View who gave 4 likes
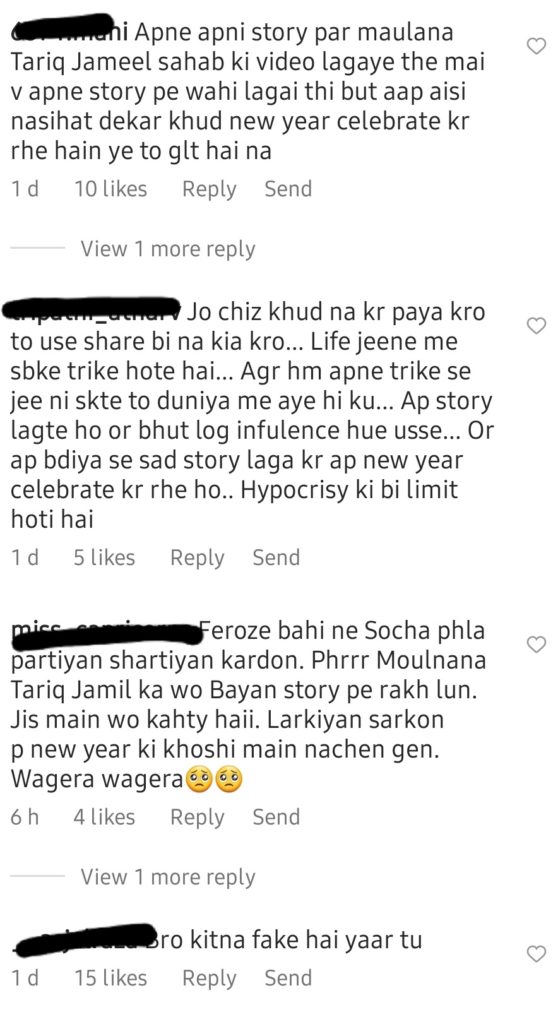The width and height of the screenshot is (558, 1024). pos(104,817)
